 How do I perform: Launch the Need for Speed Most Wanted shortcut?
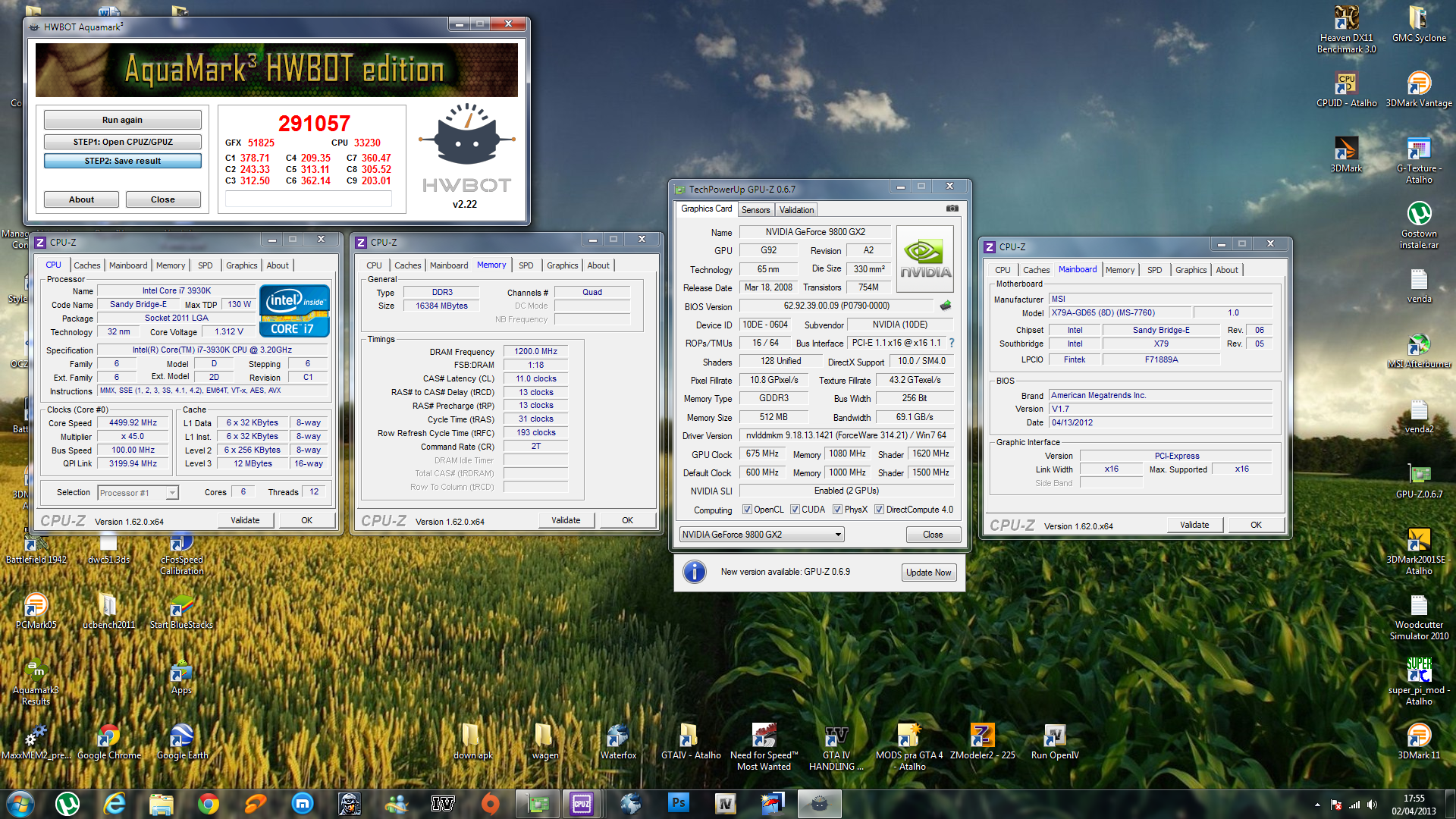764,747
